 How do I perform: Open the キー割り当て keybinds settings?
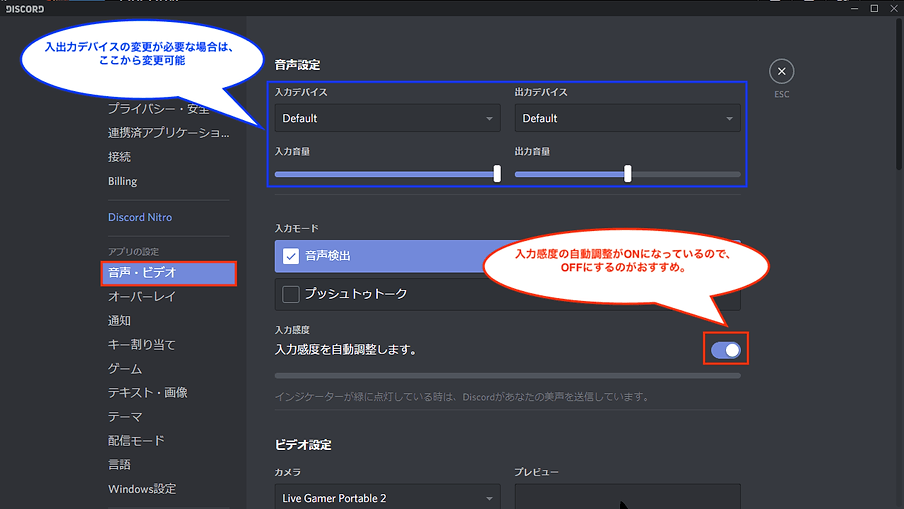point(141,345)
